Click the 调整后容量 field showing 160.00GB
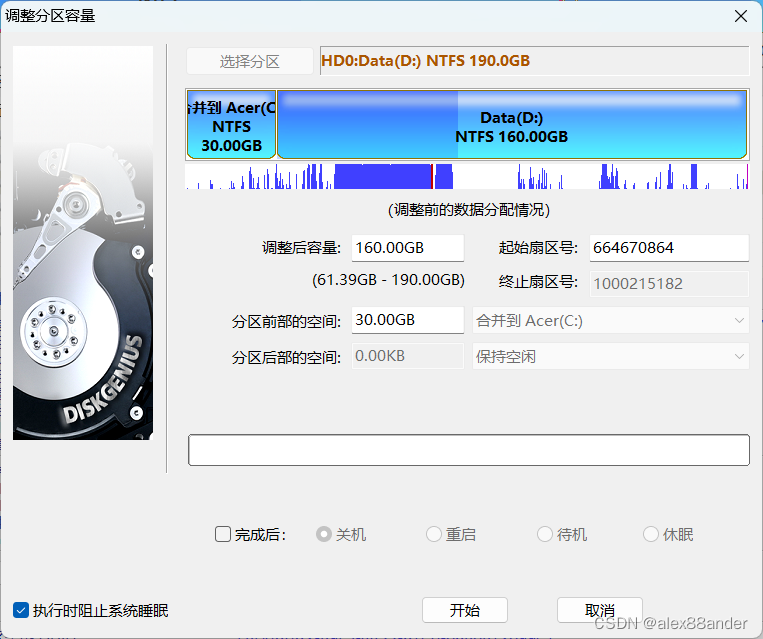The width and height of the screenshot is (763, 639). pyautogui.click(x=408, y=248)
